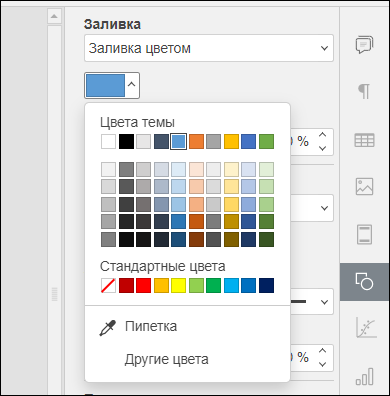Pick the lightest yellow tint
The image size is (390, 396).
(231, 169)
